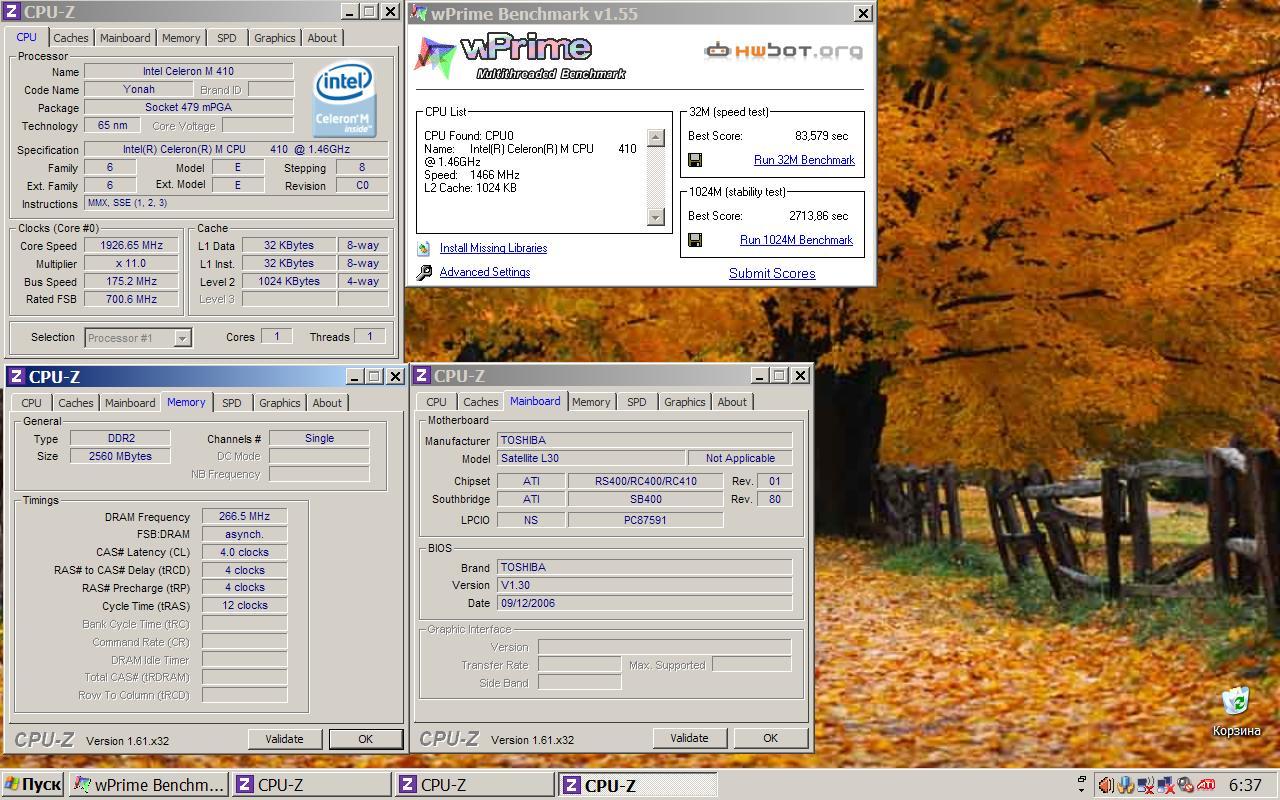Open Graphics tab in Mainboard CPU-Z window
1280x800 pixels.
tap(684, 402)
